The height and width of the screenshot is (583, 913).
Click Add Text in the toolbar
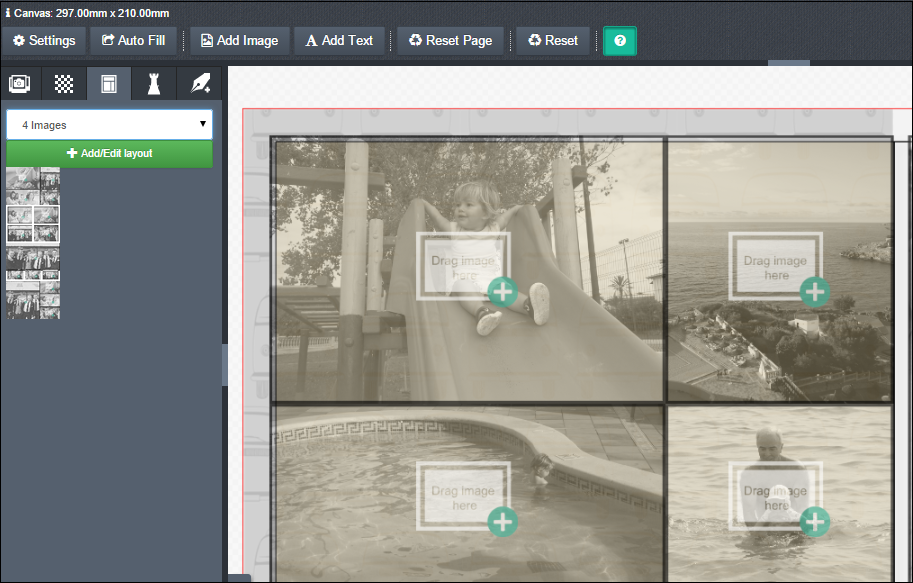340,41
